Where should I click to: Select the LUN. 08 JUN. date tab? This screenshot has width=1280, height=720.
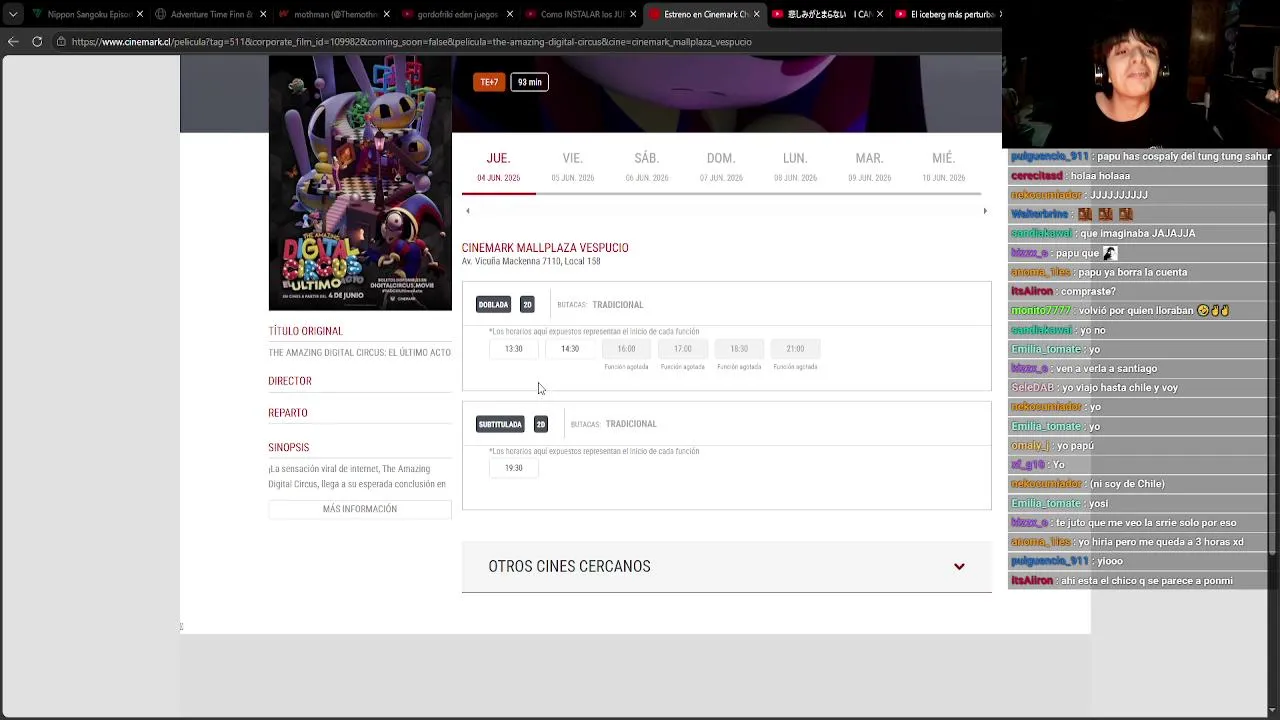(x=795, y=167)
